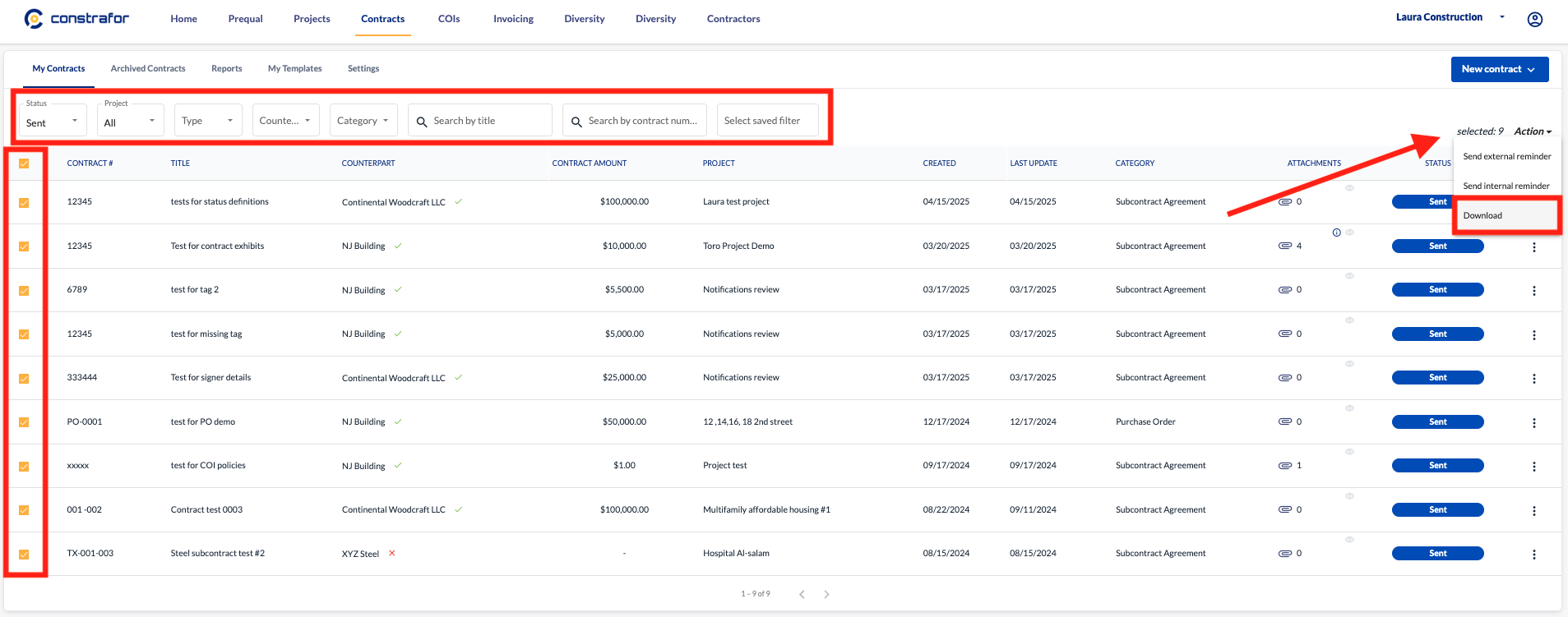Screen dimensions: 1568x617
Task: Uncheck the TX-001-003 row checkbox
Action: 24,555
